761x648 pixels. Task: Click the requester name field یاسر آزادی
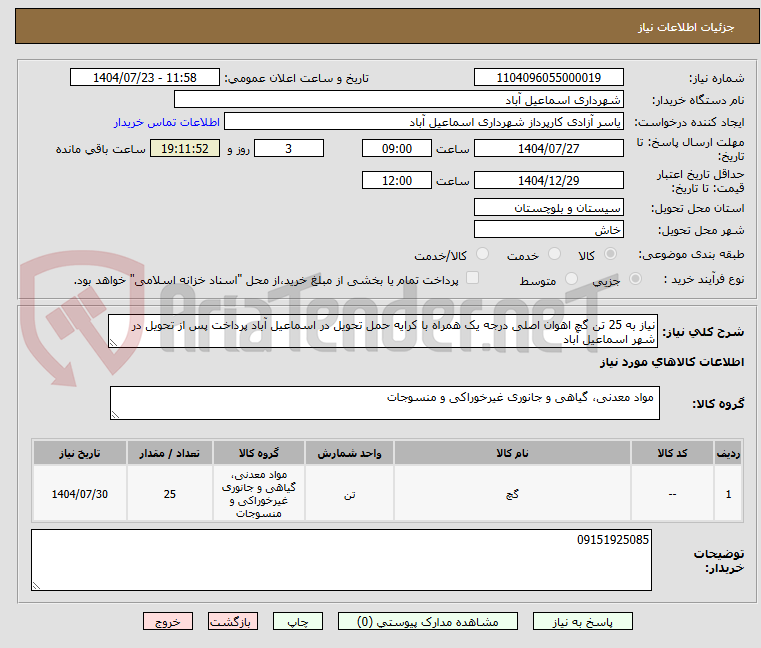[424, 122]
